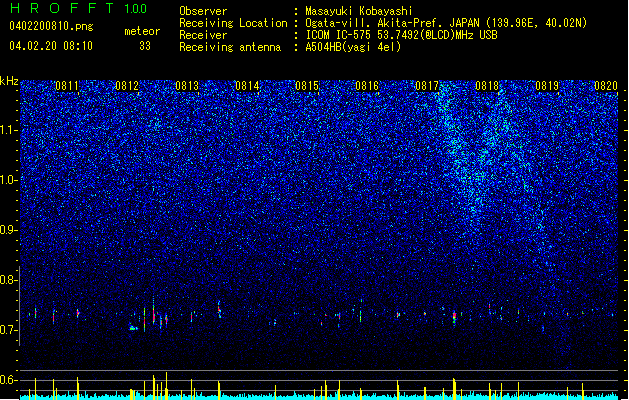Click the HROFFT title text
The width and height of the screenshot is (629, 400).
(x=62, y=8)
